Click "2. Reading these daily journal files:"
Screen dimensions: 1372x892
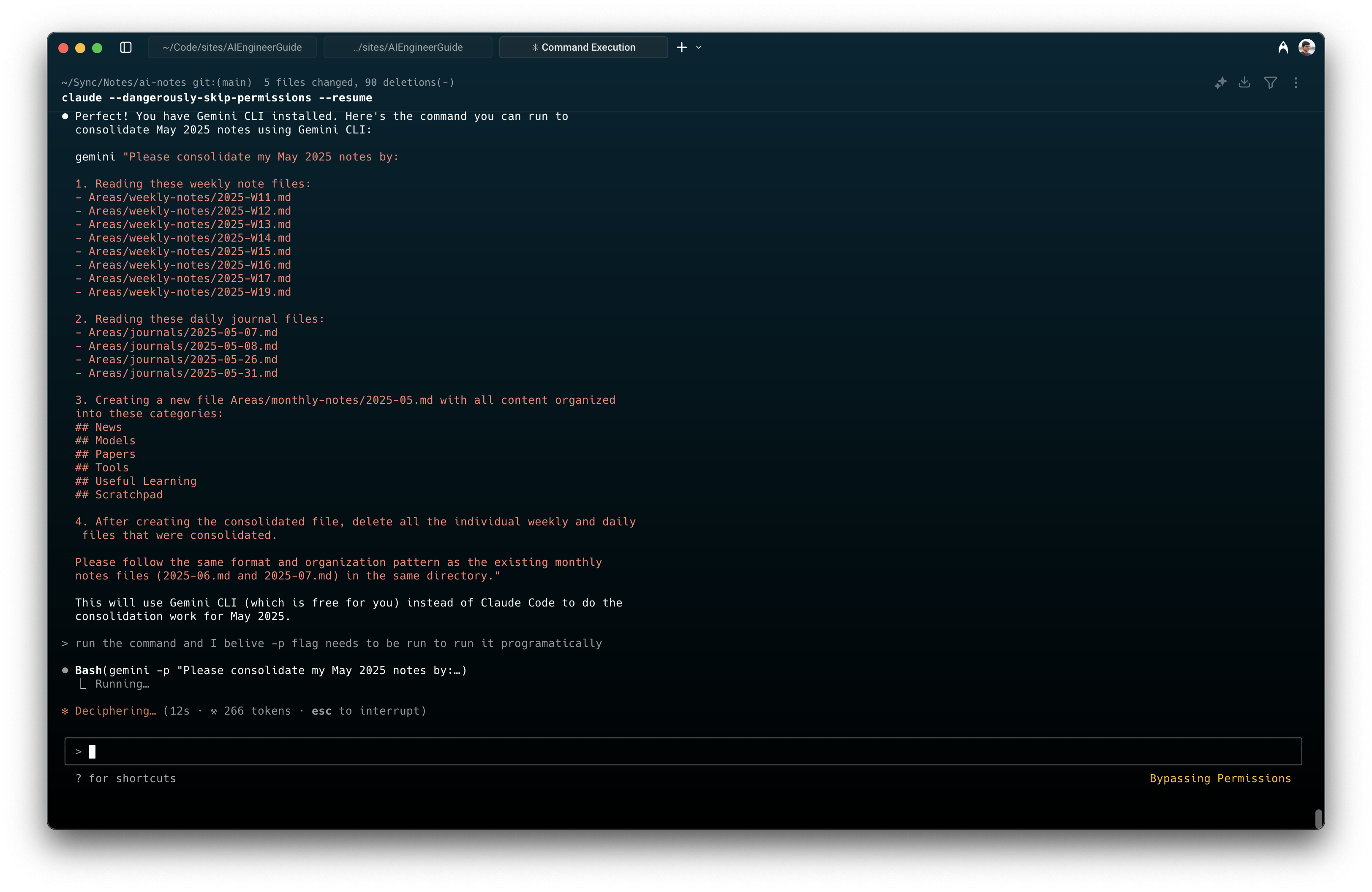(200, 319)
